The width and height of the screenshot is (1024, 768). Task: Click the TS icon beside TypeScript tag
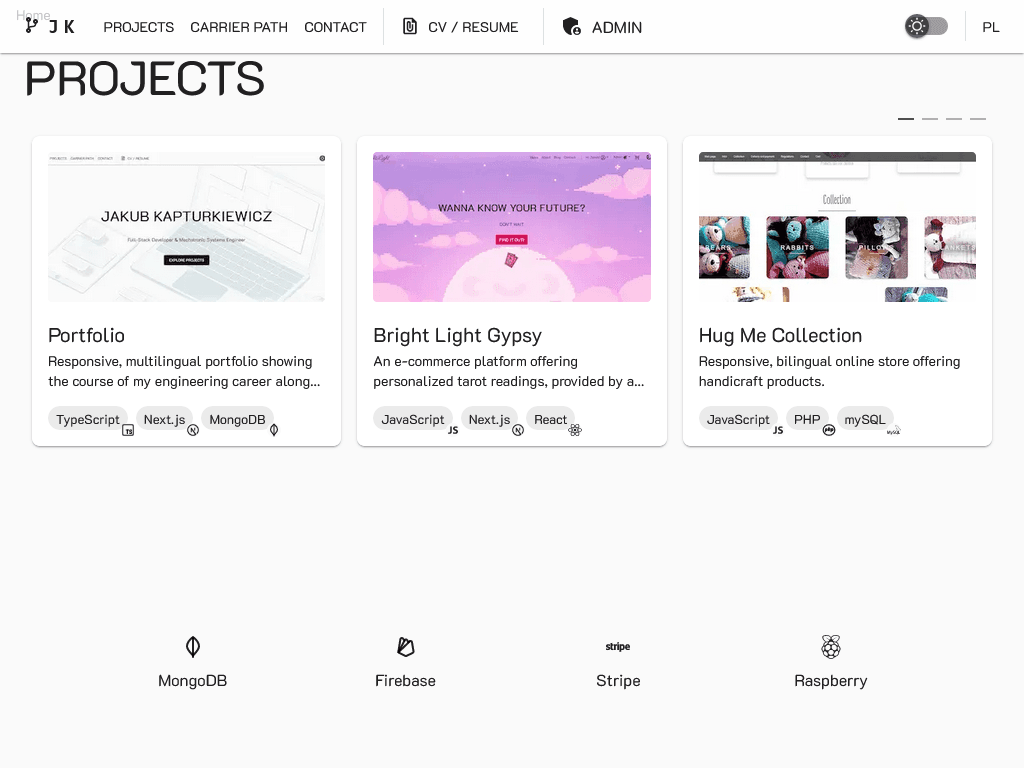pyautogui.click(x=128, y=430)
